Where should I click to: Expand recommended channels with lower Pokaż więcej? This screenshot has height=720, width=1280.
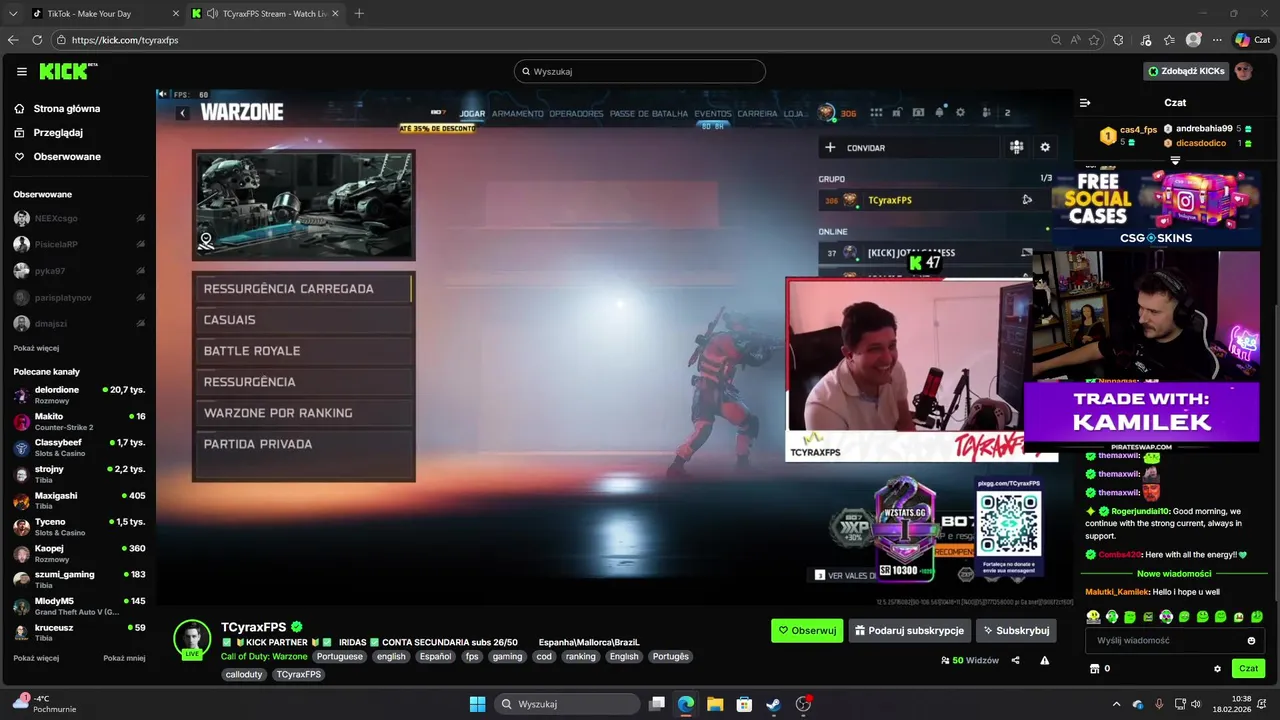point(36,658)
